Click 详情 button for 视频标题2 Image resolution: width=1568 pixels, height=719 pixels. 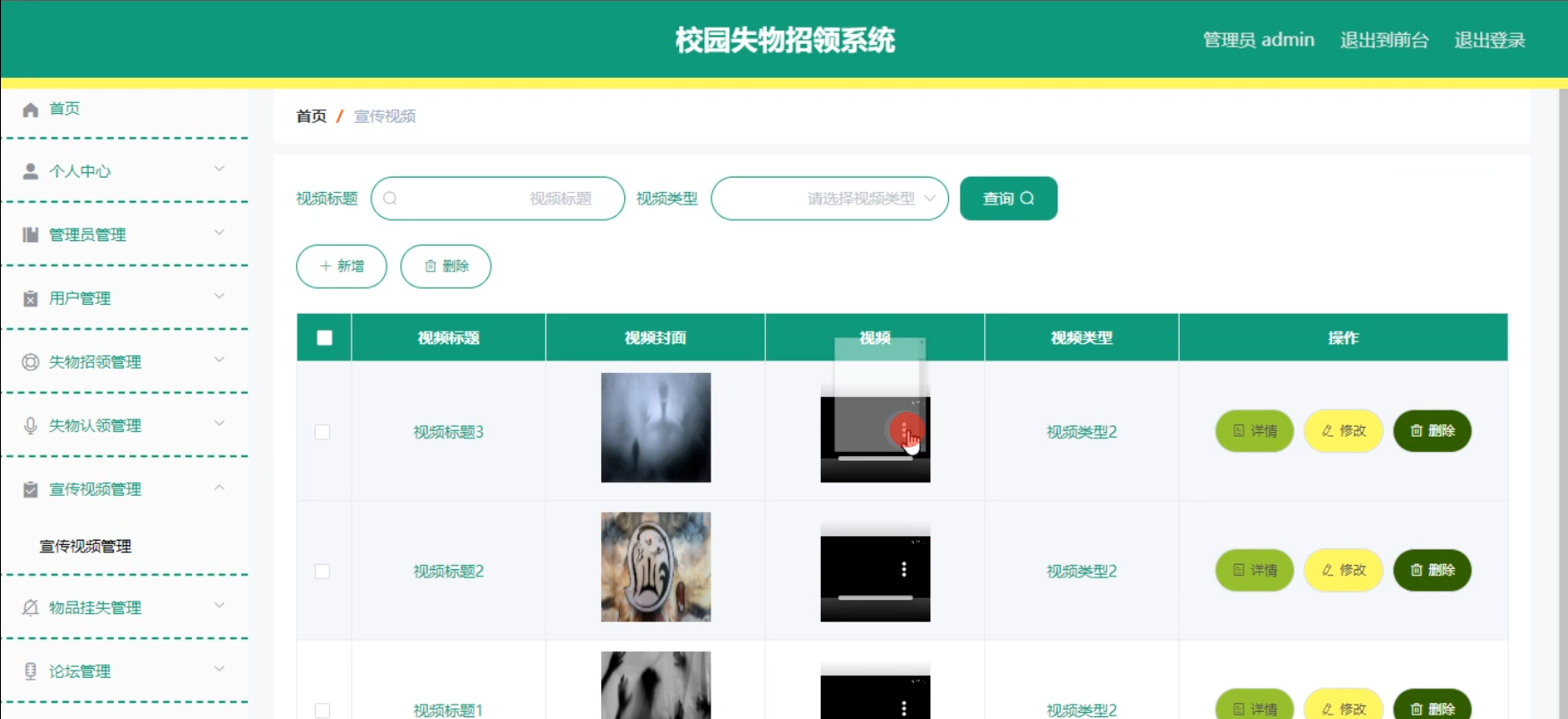point(1254,569)
